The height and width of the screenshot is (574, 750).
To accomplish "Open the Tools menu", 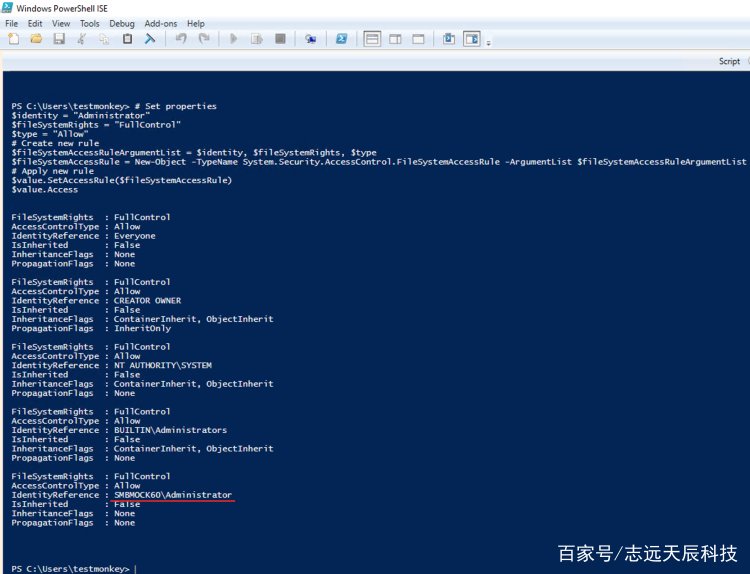I will coord(89,23).
